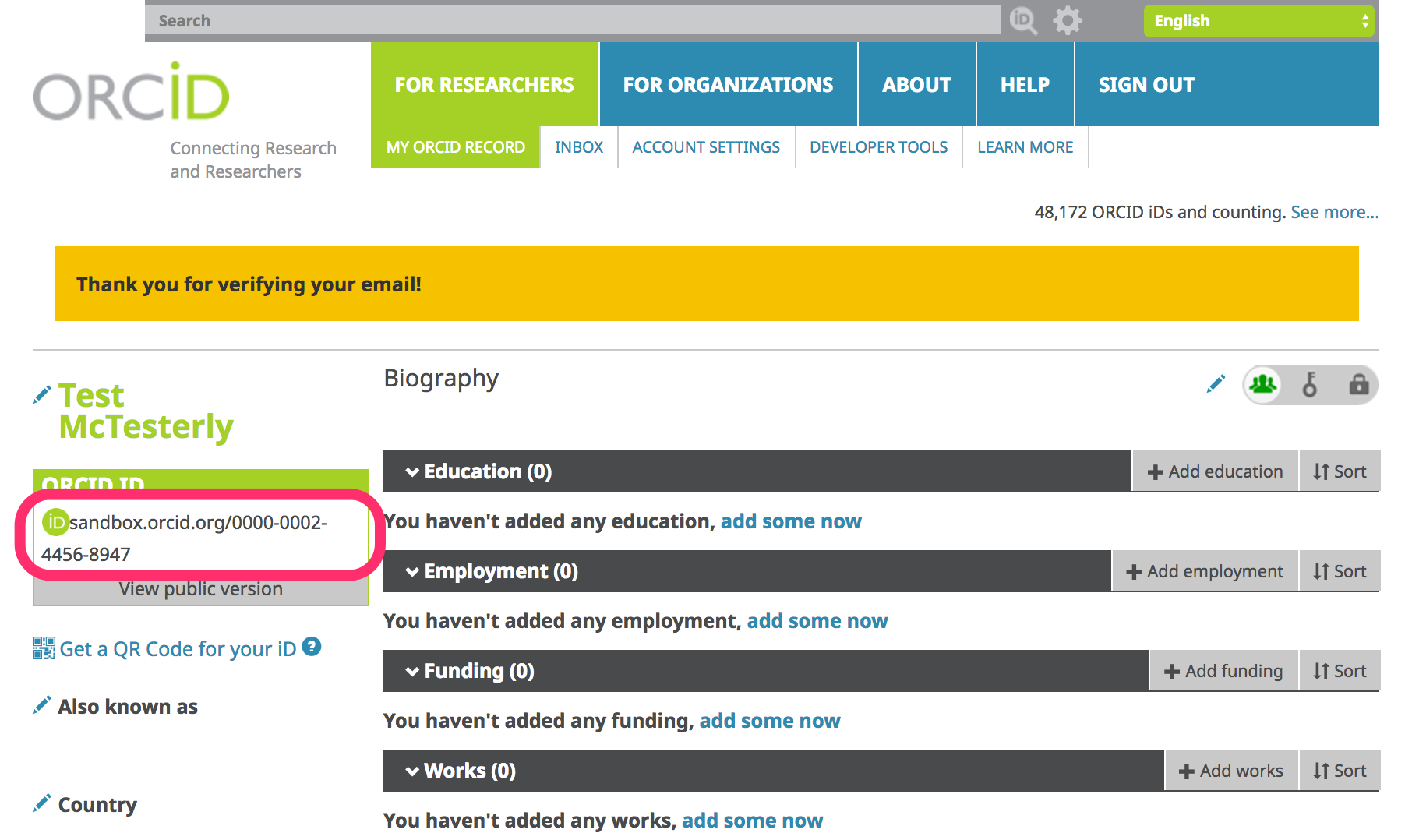Click Add education button
The width and height of the screenshot is (1412, 840).
tap(1216, 471)
